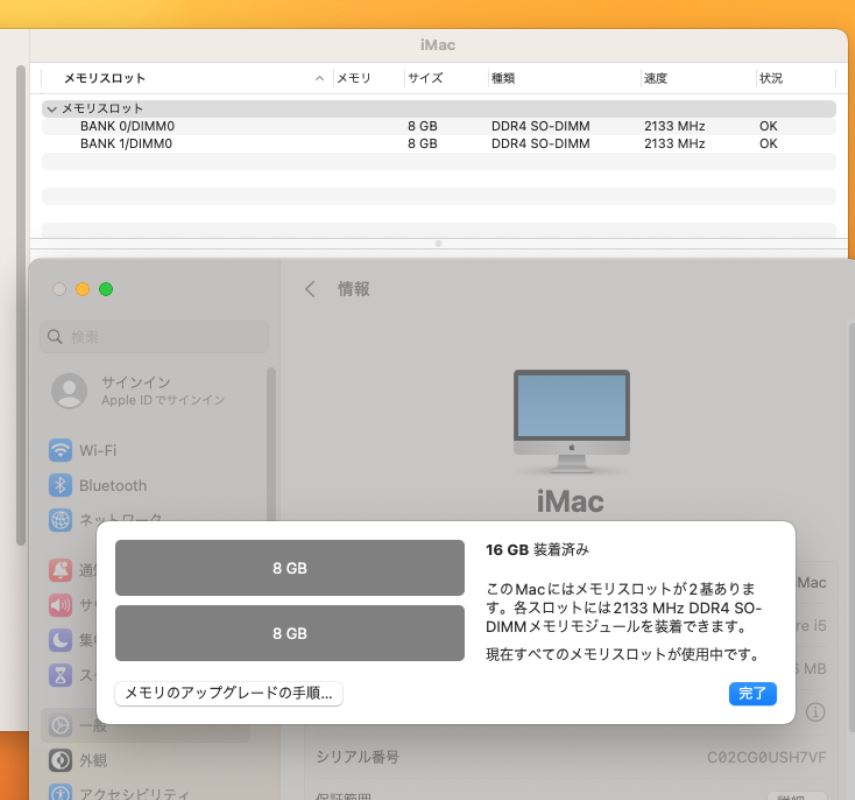
Task: Go back using the chevron beside 情報
Action: click(x=310, y=289)
